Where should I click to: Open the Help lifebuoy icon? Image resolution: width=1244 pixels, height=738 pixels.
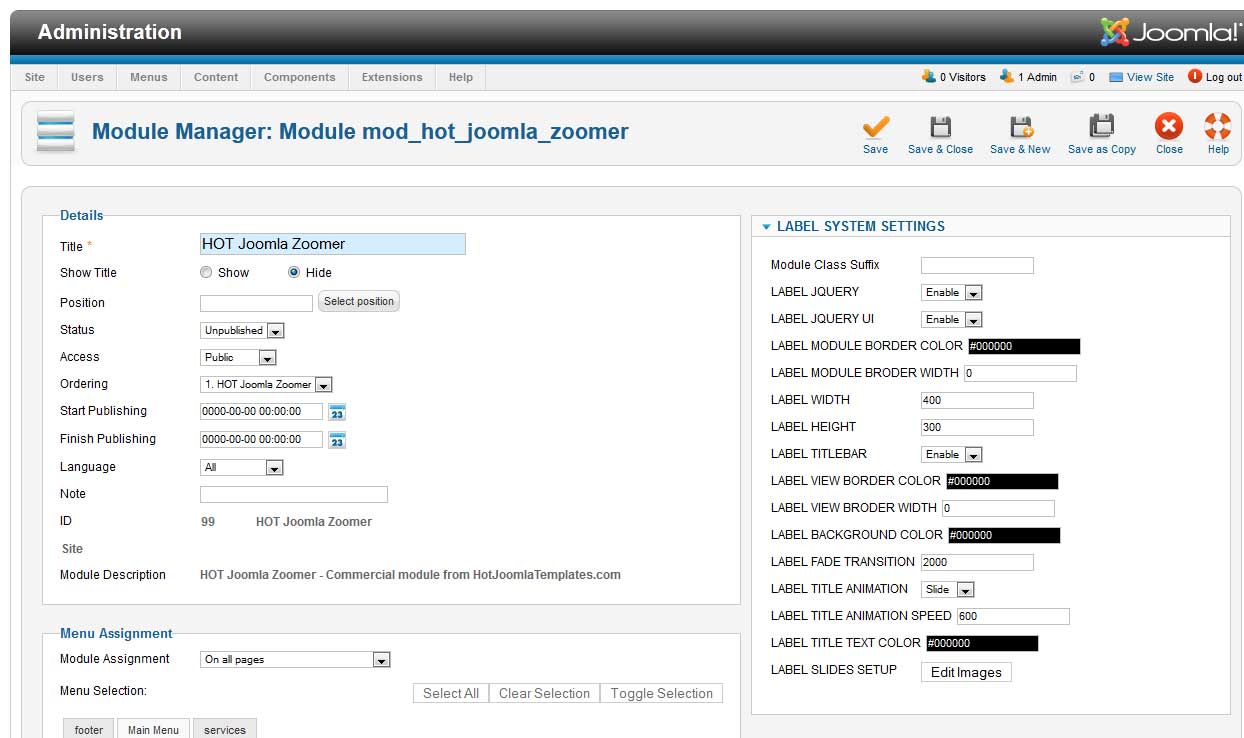click(x=1218, y=127)
